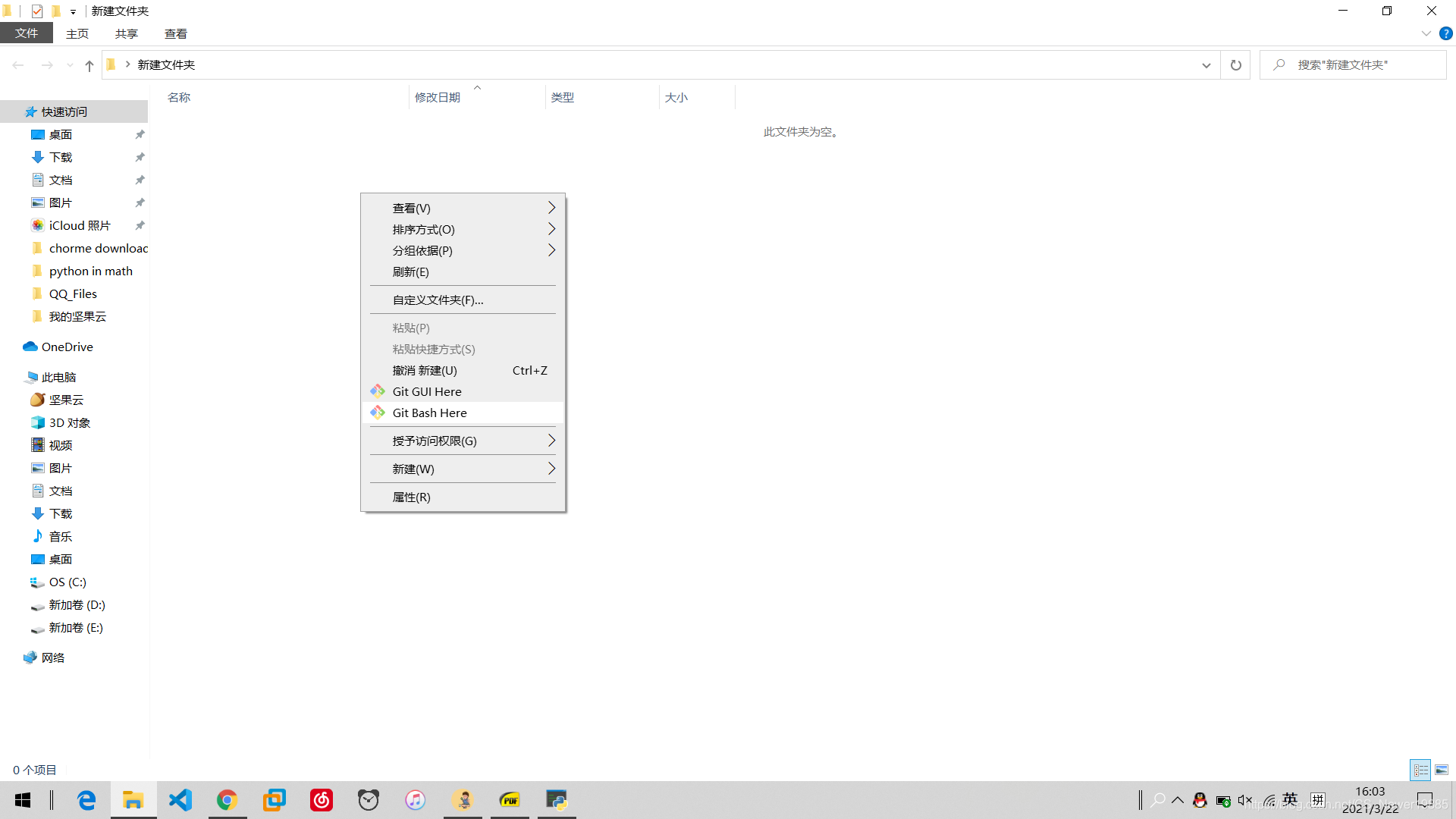Viewport: 1456px width, 819px height.
Task: Launch Google Chrome from taskbar
Action: 227,799
